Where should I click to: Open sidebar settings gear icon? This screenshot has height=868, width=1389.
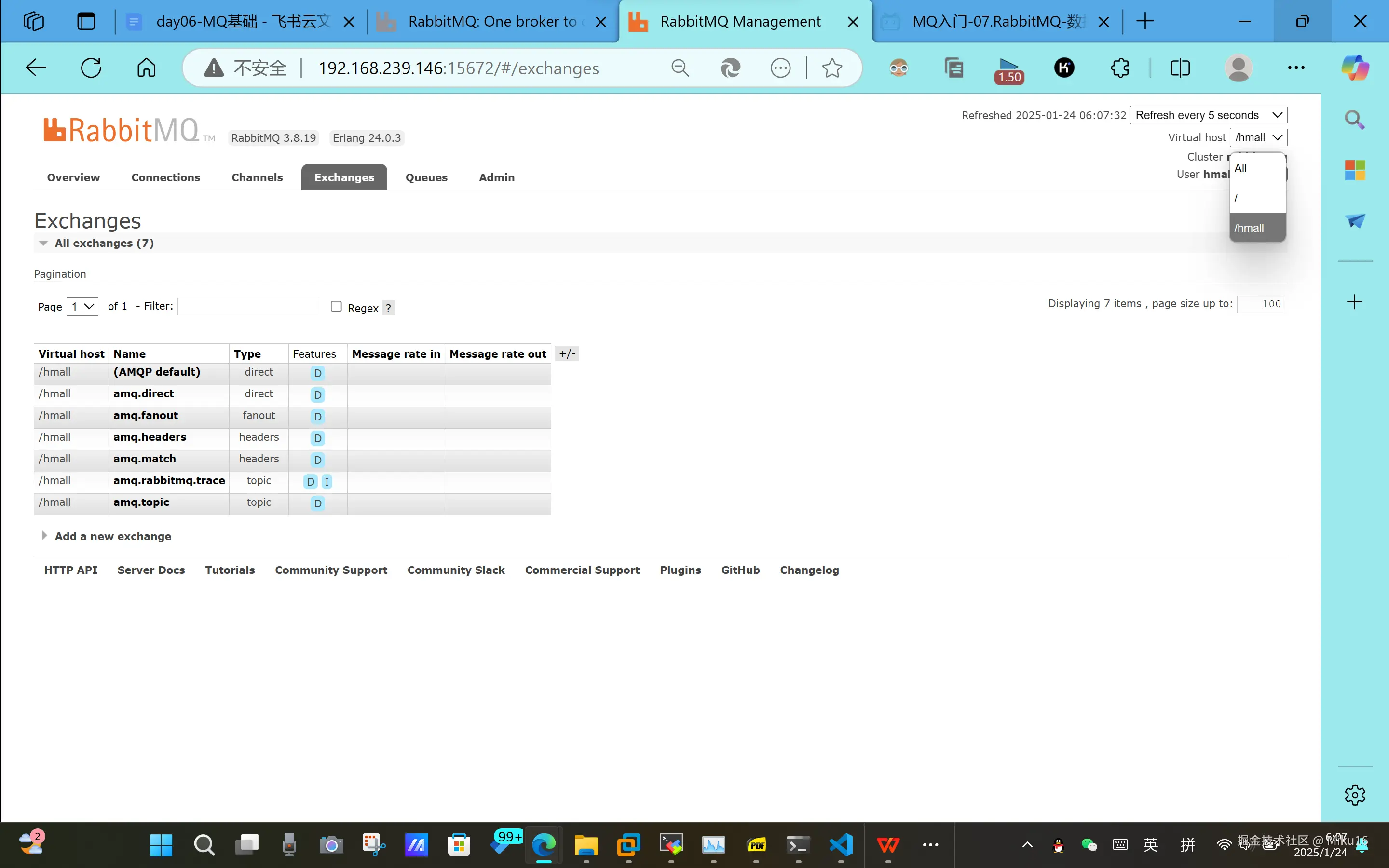click(1355, 795)
